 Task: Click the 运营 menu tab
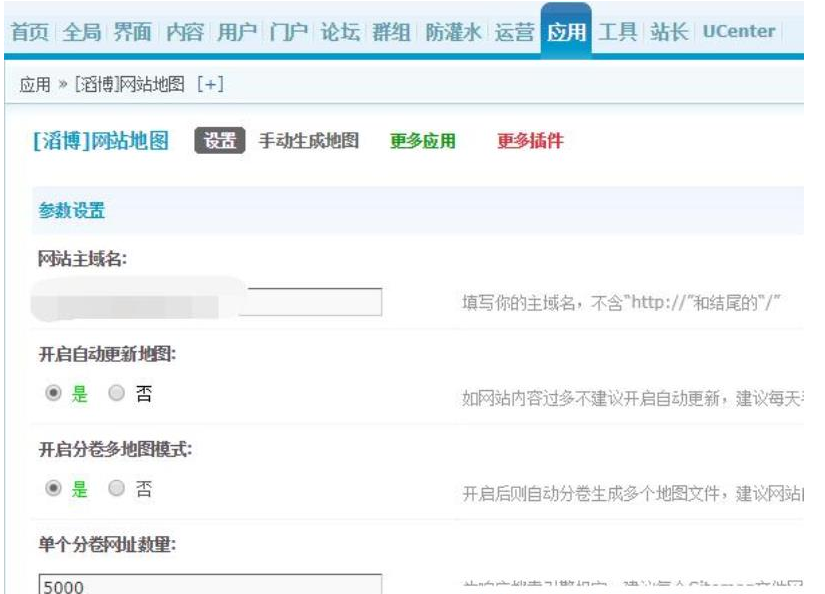pos(516,31)
